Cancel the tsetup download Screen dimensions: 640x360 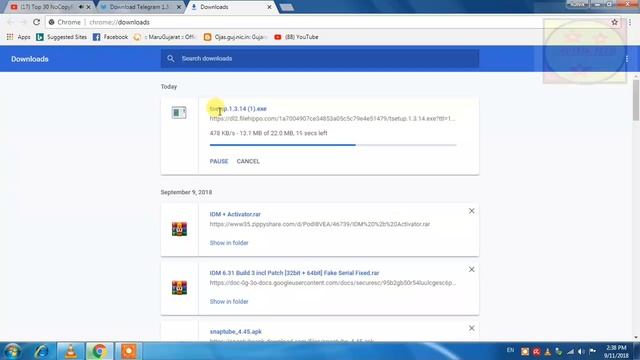[x=248, y=161]
